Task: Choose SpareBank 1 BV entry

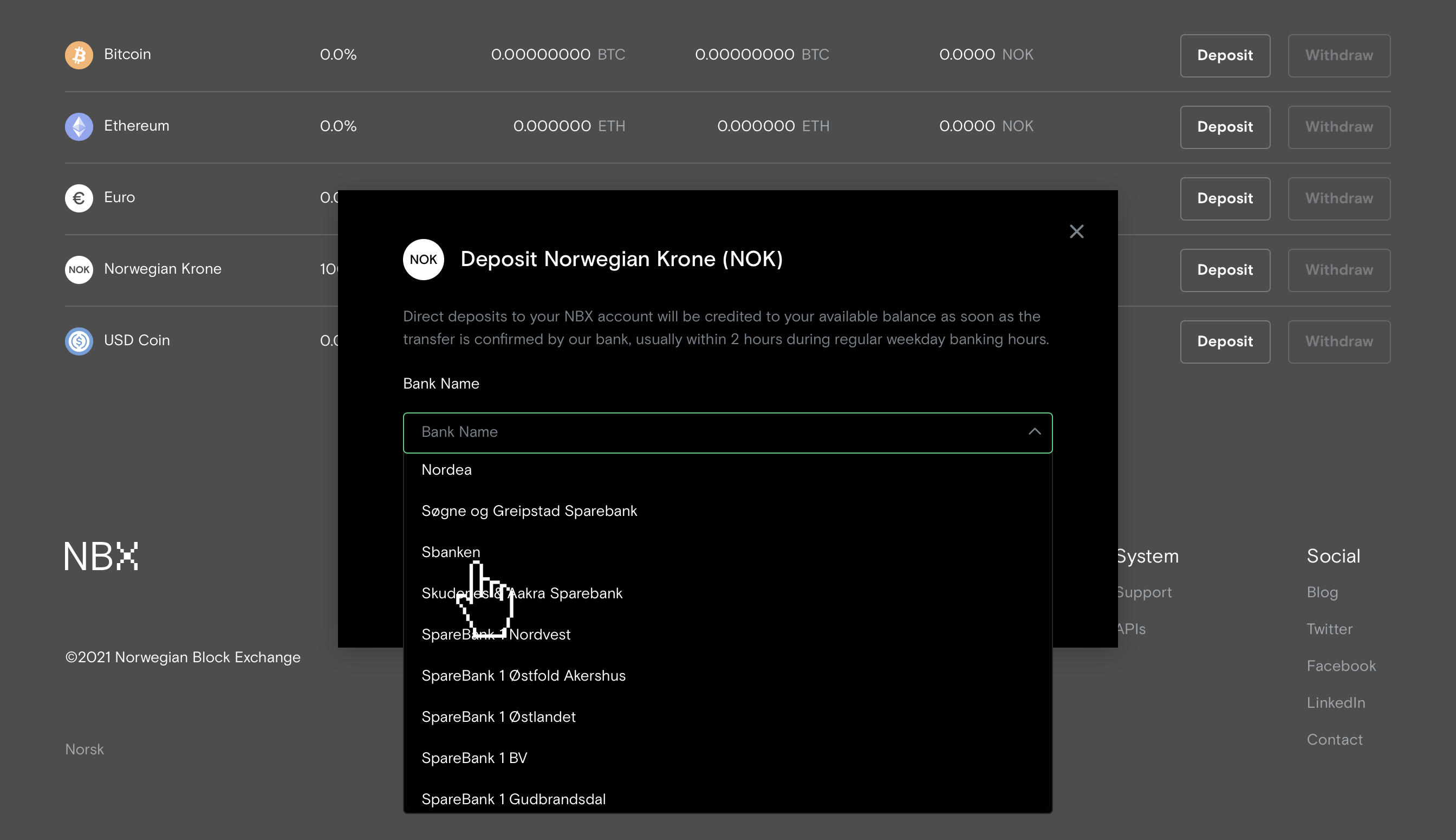Action: pyautogui.click(x=474, y=758)
